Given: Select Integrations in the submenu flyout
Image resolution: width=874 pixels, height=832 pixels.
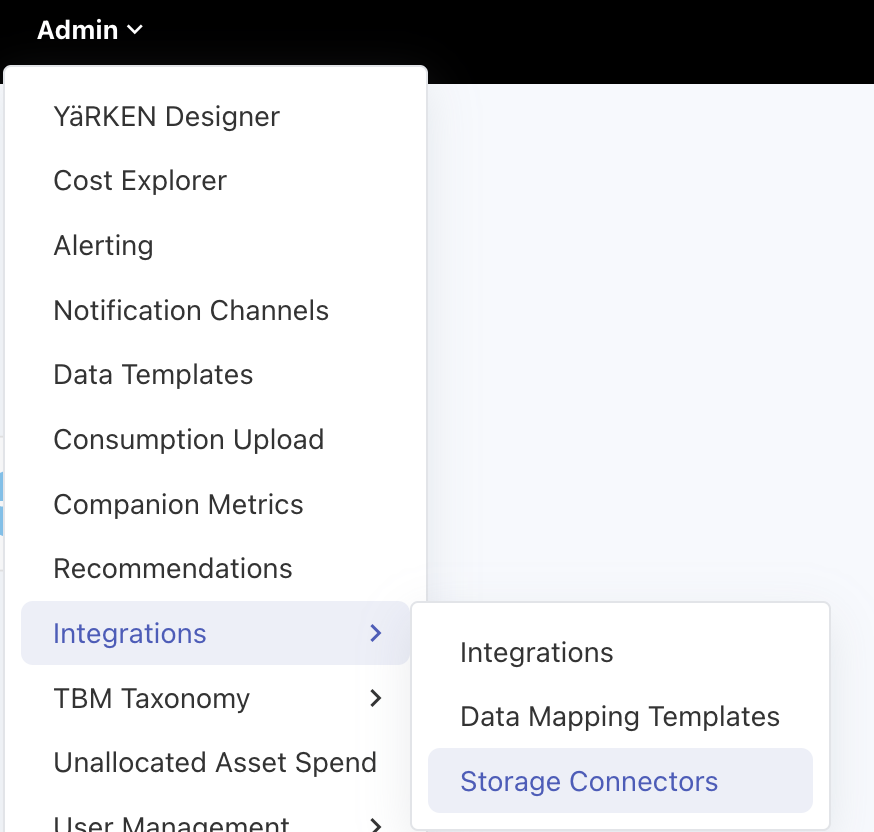Looking at the screenshot, I should [x=536, y=653].
